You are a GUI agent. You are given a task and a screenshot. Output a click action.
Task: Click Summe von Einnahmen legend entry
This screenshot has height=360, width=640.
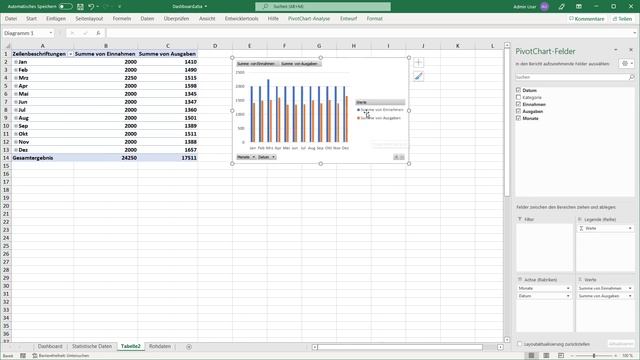(x=380, y=110)
